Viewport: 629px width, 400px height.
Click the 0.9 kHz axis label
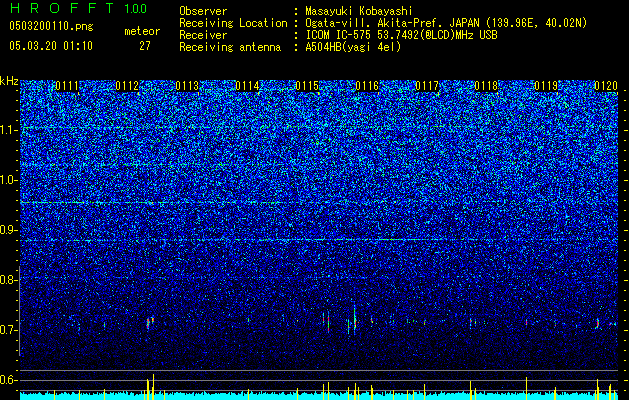coord(9,230)
